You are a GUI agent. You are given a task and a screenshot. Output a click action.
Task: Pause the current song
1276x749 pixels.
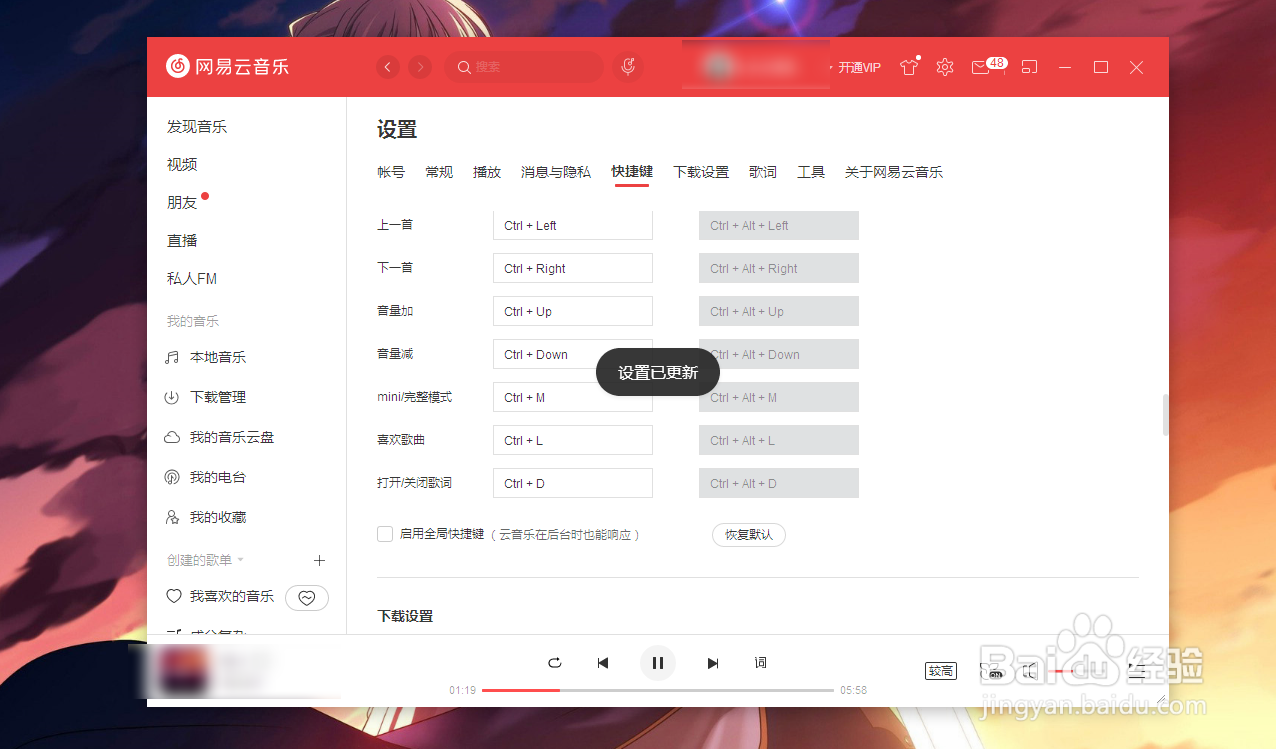pyautogui.click(x=658, y=663)
